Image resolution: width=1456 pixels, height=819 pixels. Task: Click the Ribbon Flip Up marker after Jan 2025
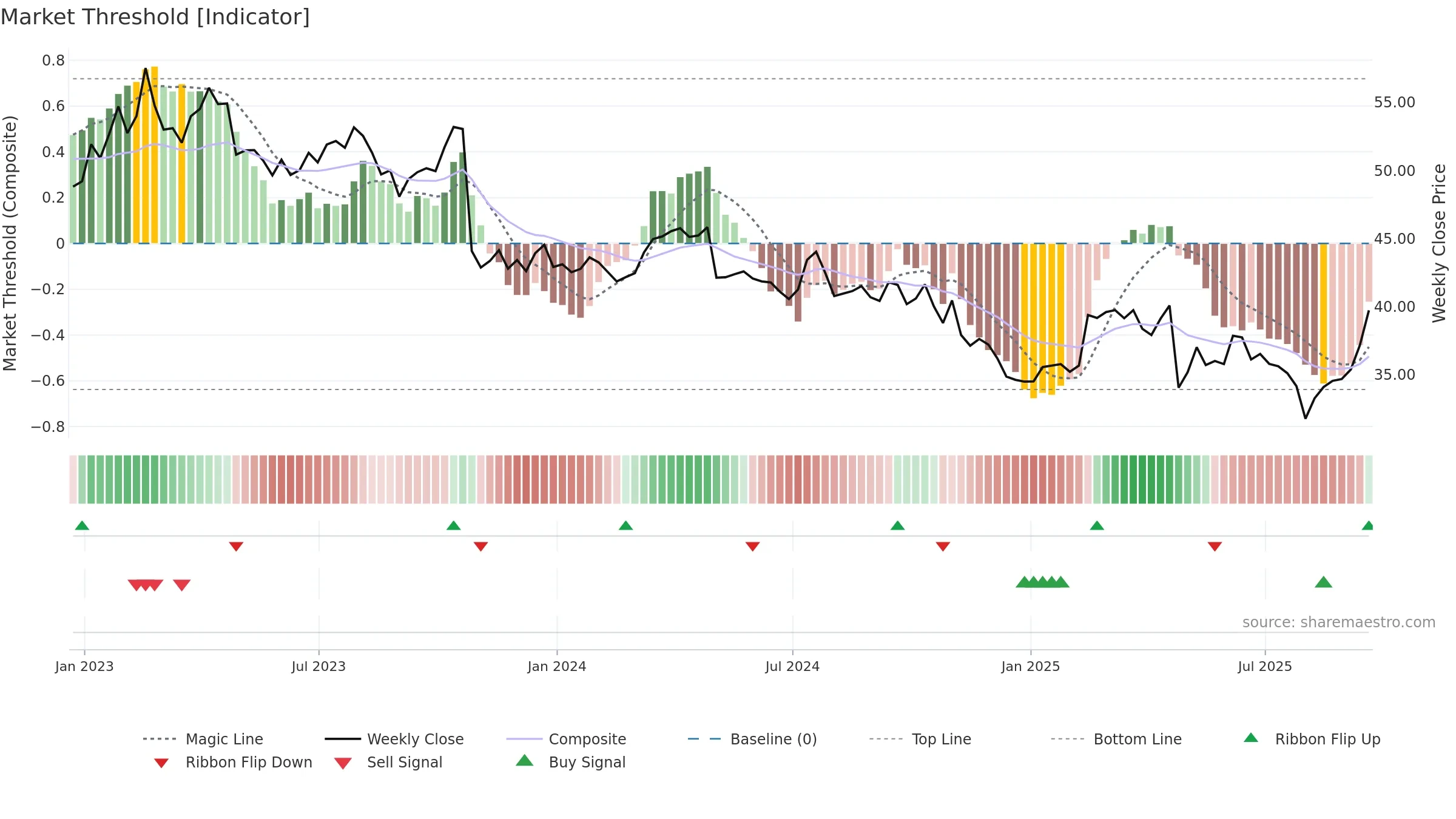tap(1097, 525)
